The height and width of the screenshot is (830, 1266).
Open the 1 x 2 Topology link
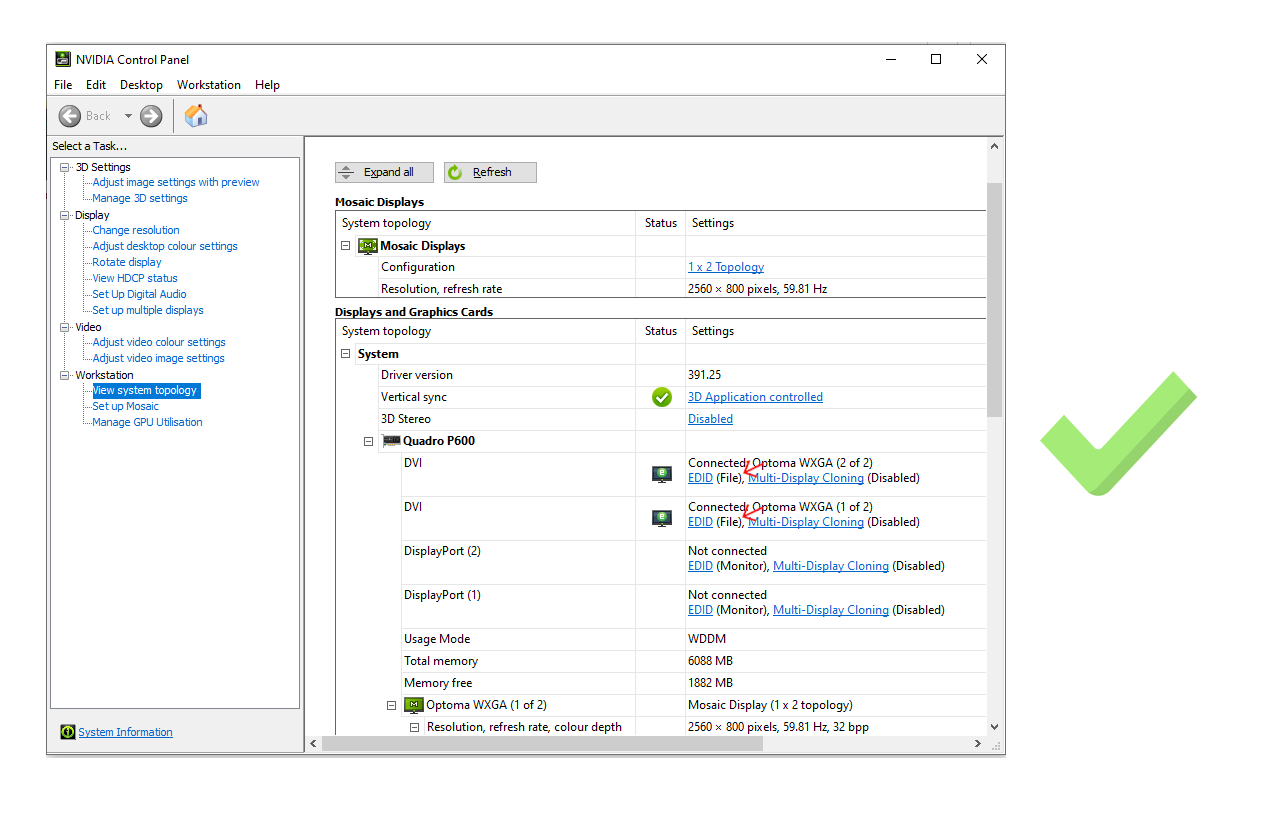tap(725, 267)
